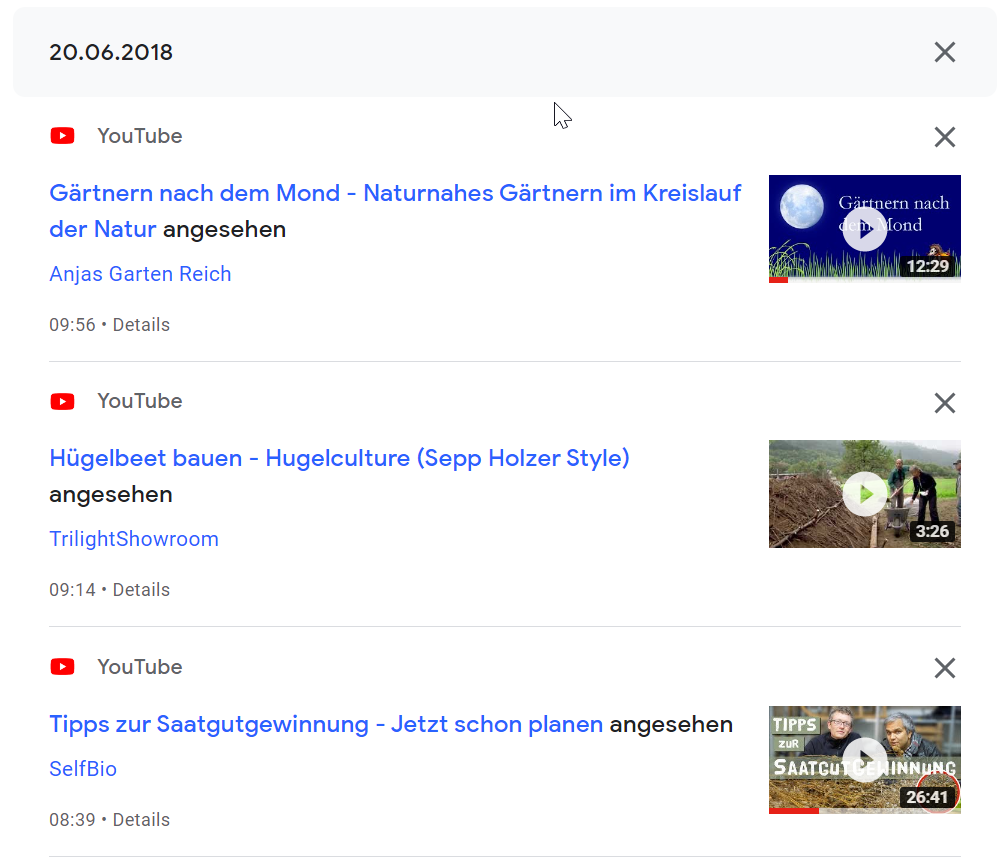Play the 12:29 moon gardening thumbnail
Screen dimensions: 1006x863
coord(864,229)
